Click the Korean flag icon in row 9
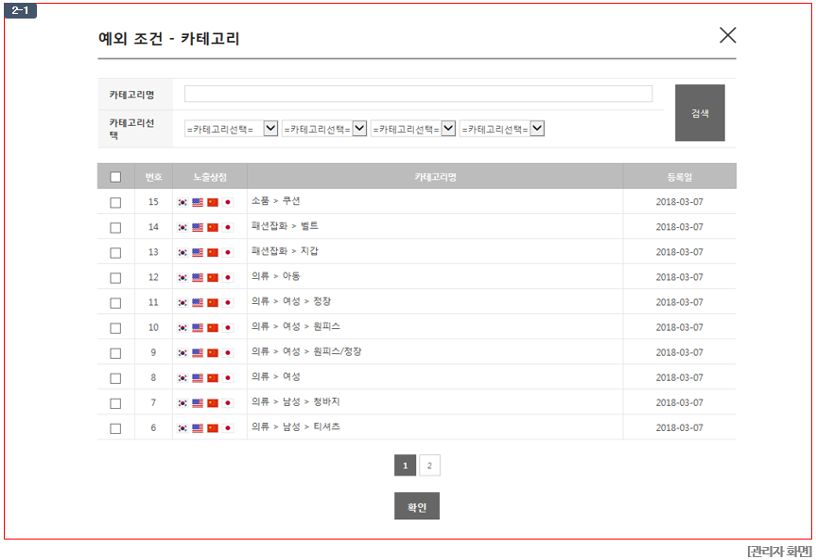 click(182, 353)
